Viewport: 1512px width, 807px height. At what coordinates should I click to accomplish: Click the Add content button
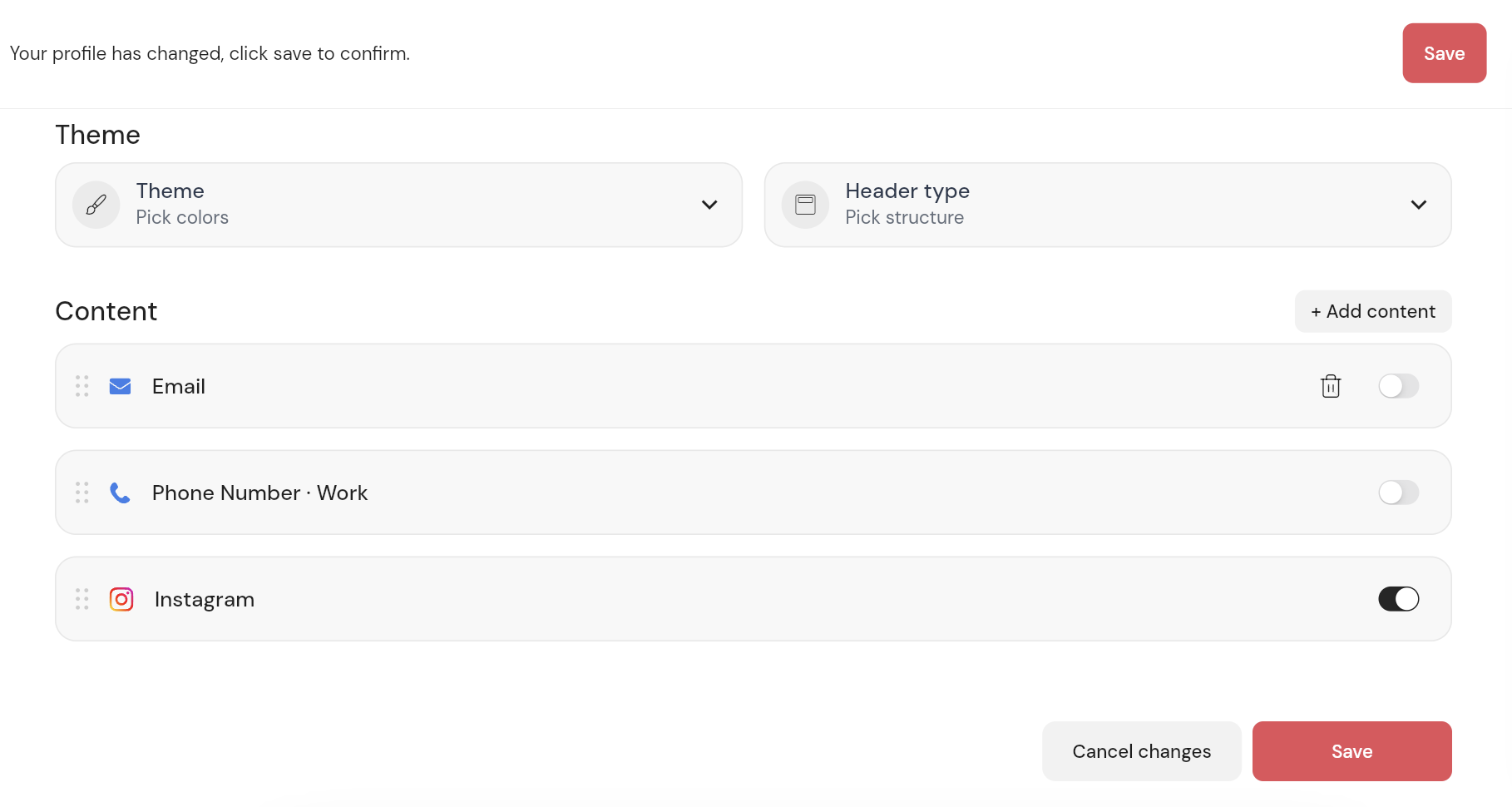click(x=1372, y=311)
